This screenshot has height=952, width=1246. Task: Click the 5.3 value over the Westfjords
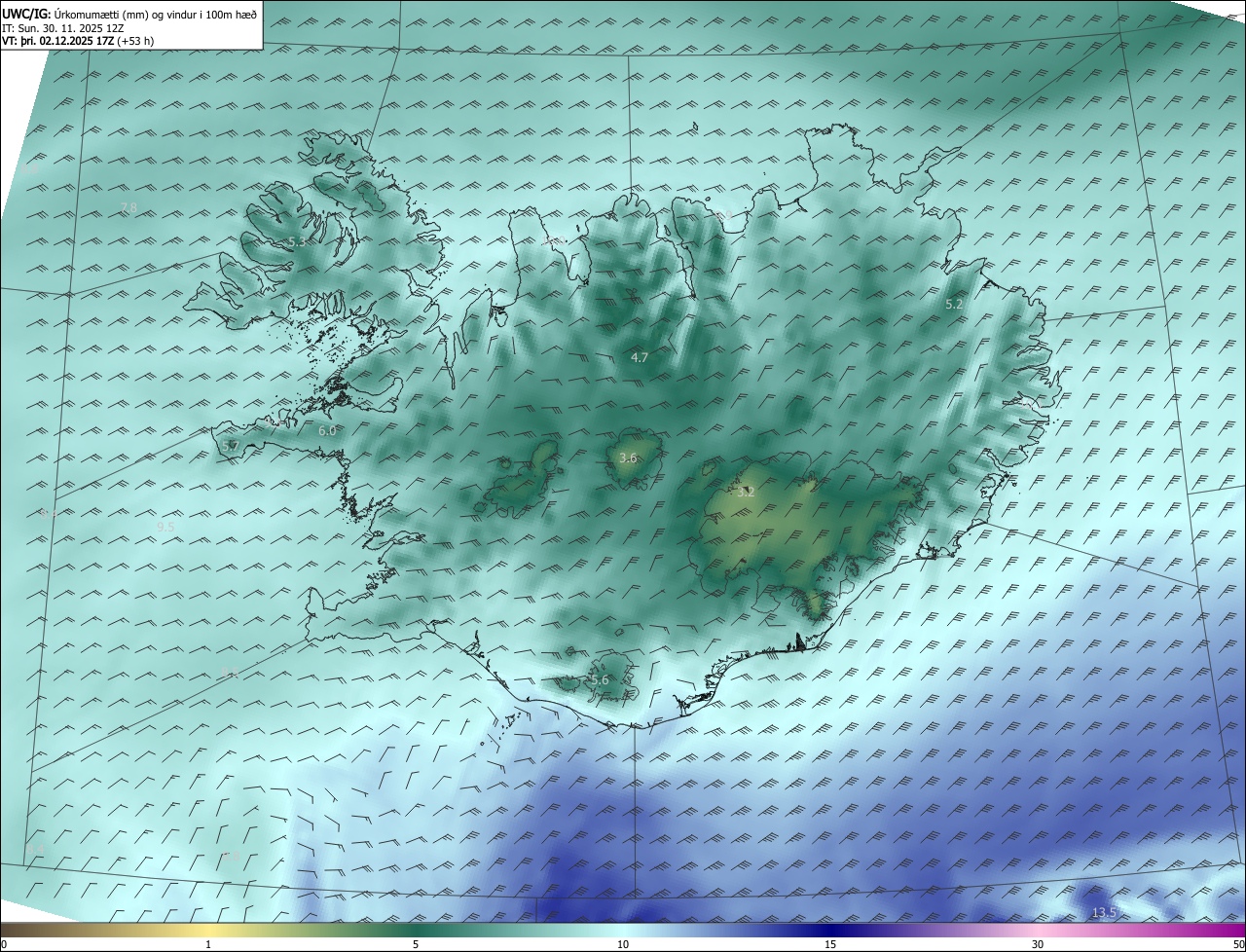click(x=297, y=241)
